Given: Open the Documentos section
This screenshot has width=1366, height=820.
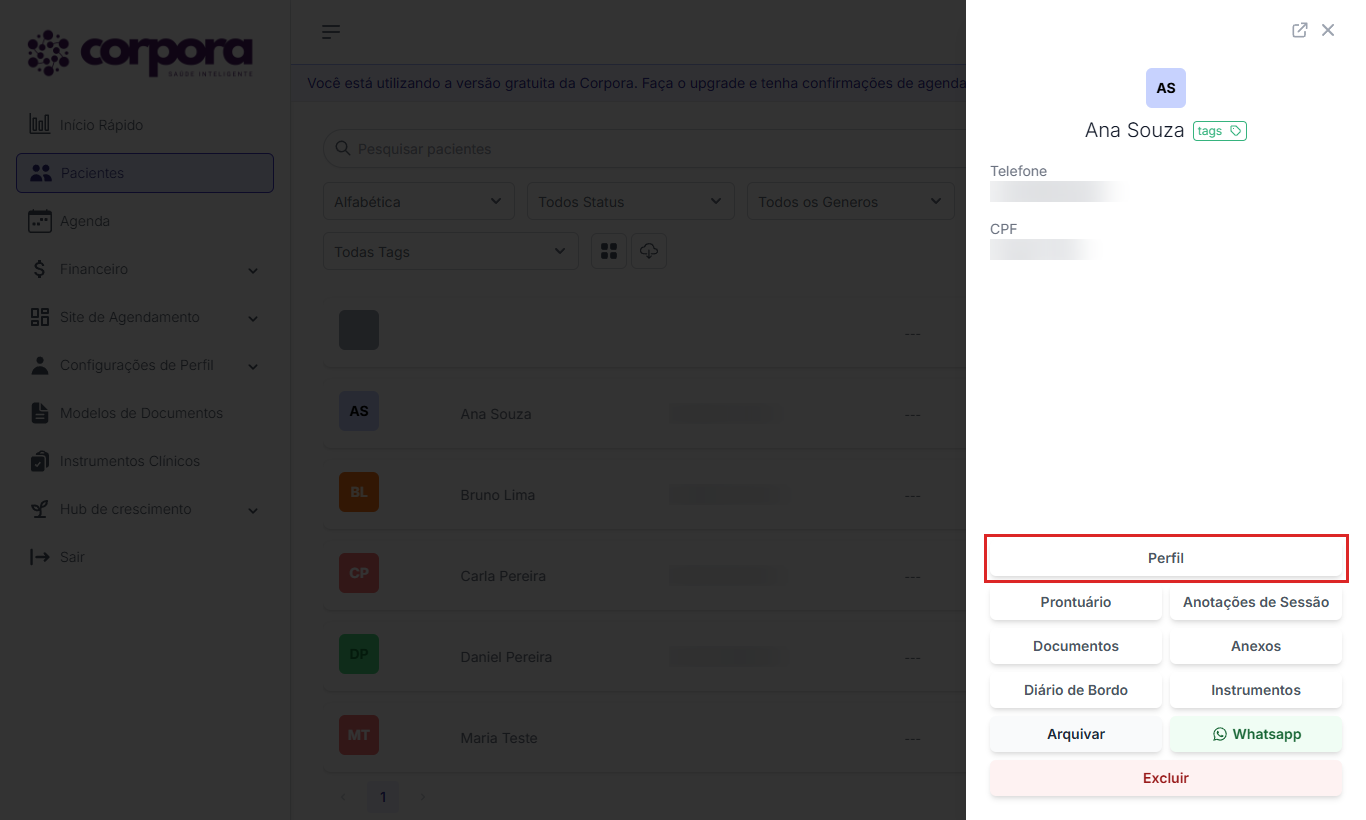Looking at the screenshot, I should (x=1076, y=646).
